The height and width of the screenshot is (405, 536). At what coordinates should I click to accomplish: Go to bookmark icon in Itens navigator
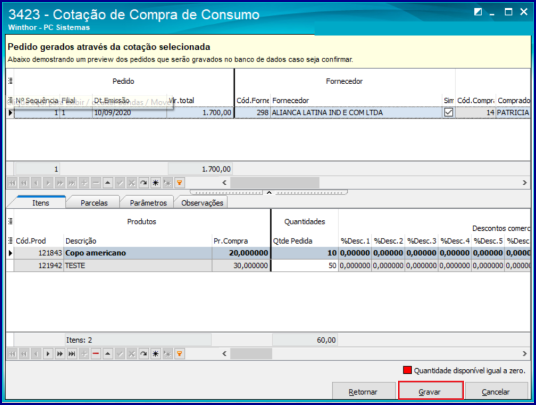point(168,353)
